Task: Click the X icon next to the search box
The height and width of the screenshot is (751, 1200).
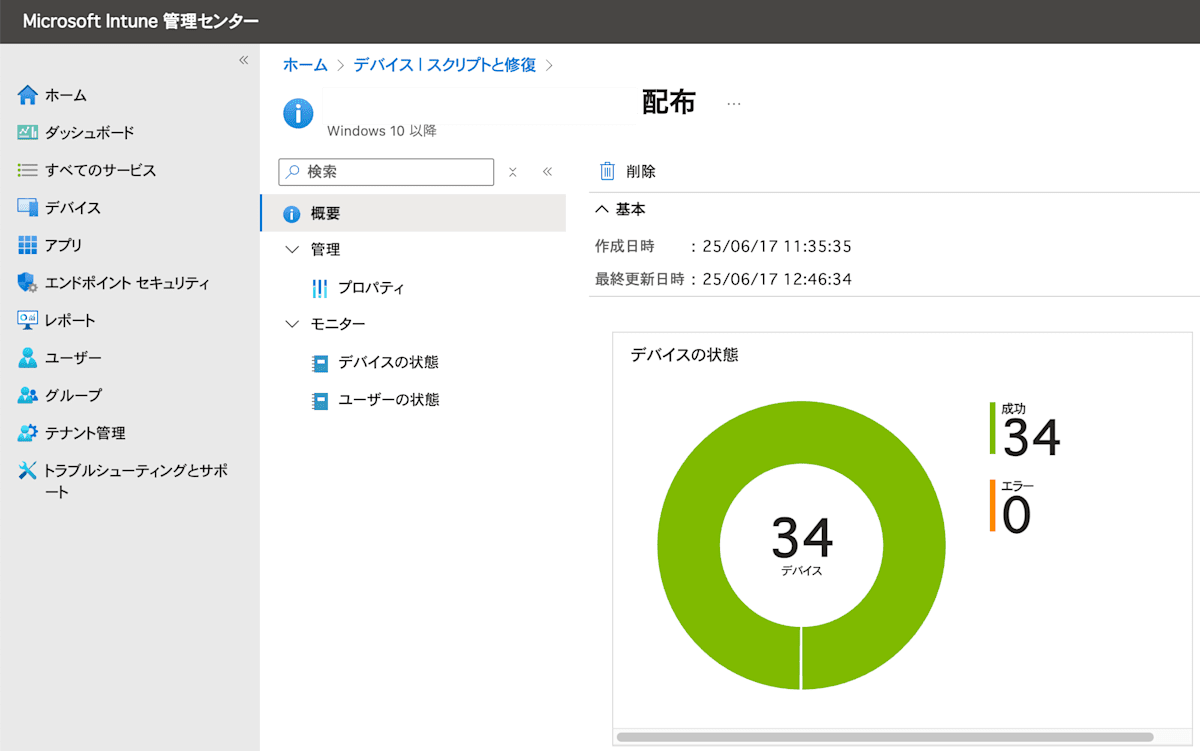Action: point(512,172)
